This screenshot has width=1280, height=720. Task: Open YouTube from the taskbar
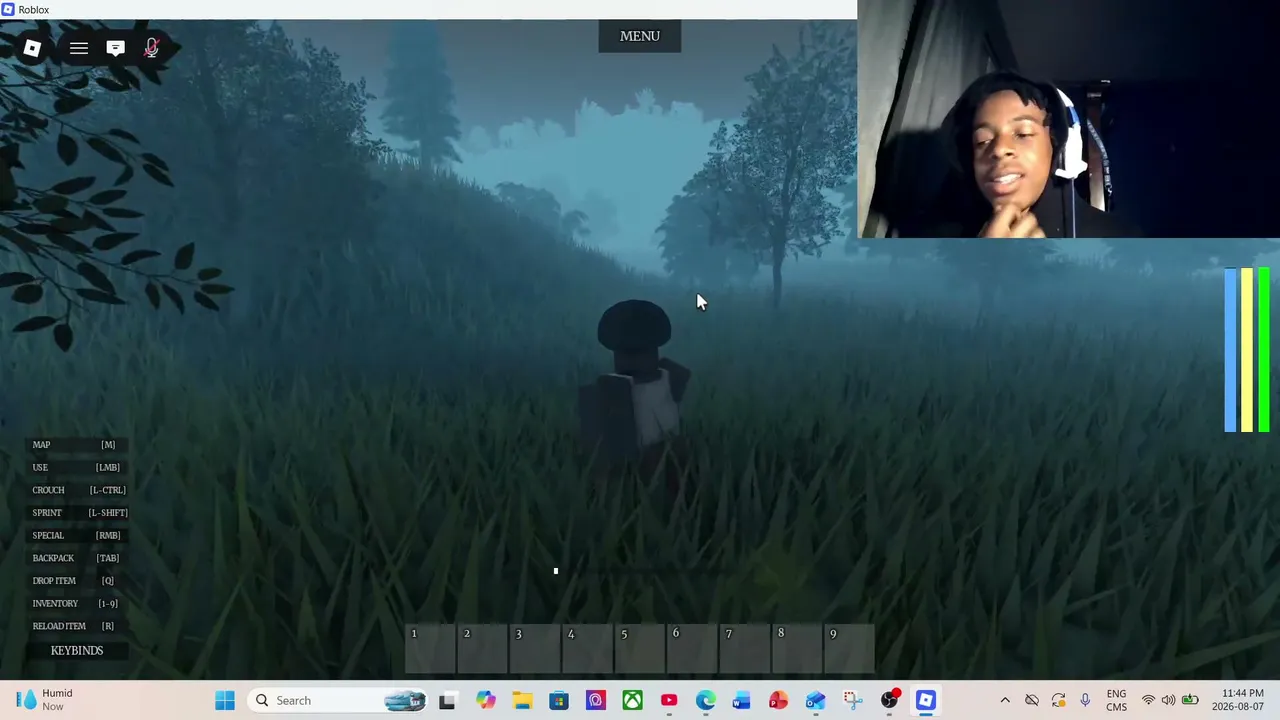pos(669,700)
